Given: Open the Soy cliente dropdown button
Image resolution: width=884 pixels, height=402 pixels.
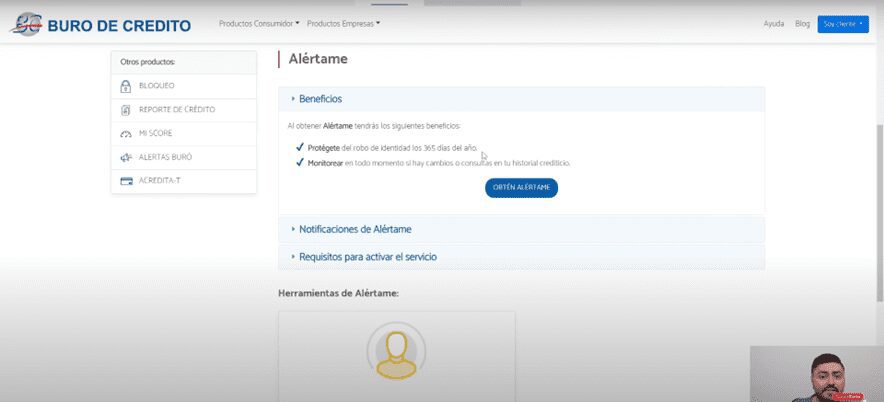Looking at the screenshot, I should 842,24.
